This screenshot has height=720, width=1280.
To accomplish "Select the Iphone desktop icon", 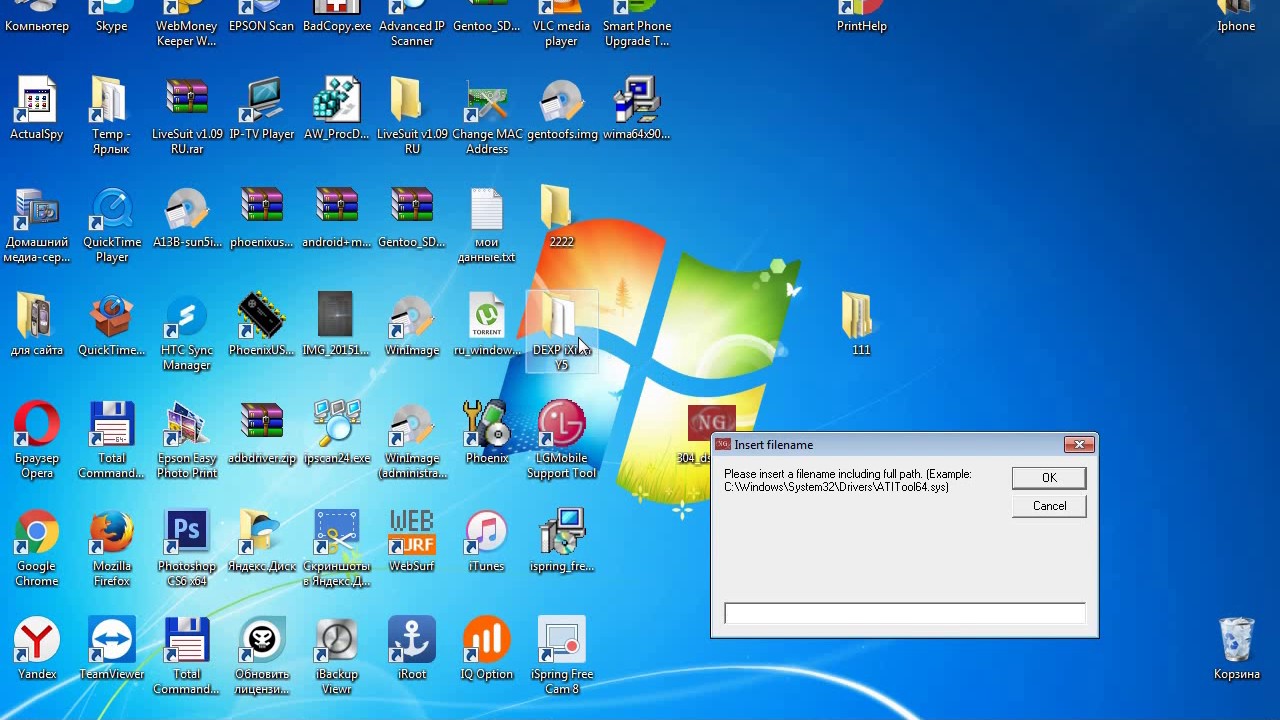I will pyautogui.click(x=1236, y=17).
